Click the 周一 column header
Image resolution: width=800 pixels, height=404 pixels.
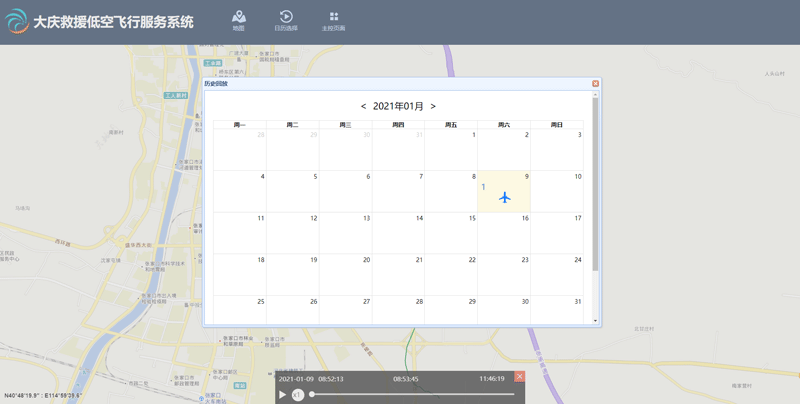239,125
